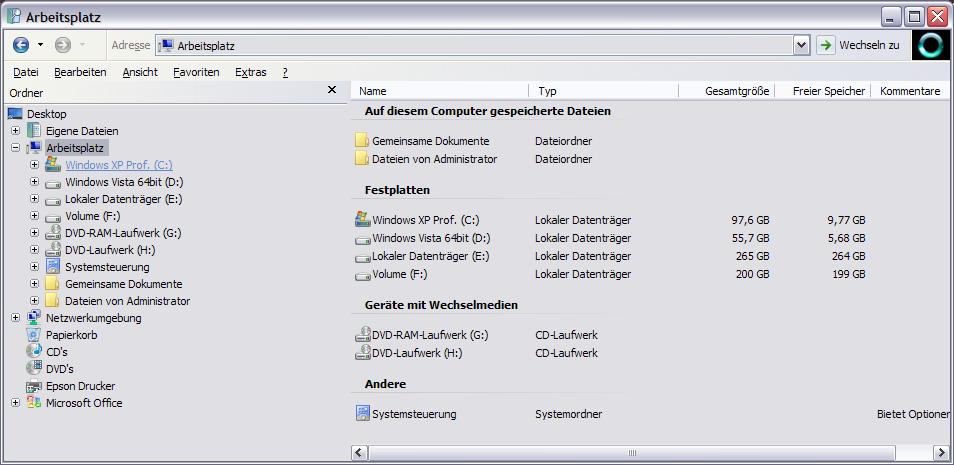Click horizontal scrollbar left arrow

(x=360, y=453)
